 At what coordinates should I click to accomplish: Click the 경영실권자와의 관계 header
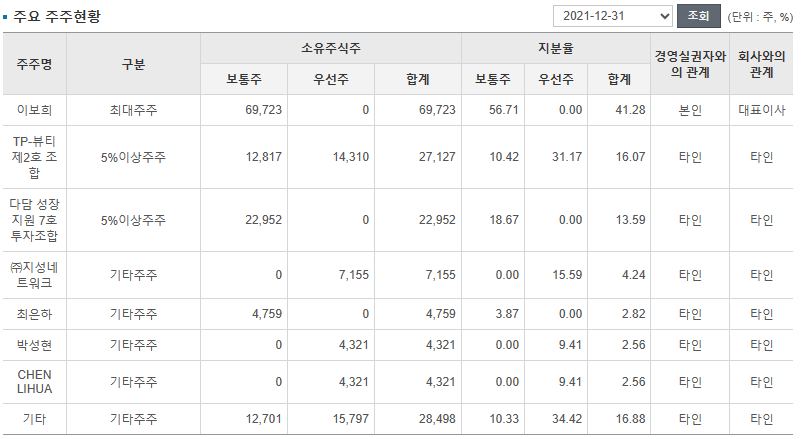point(690,64)
